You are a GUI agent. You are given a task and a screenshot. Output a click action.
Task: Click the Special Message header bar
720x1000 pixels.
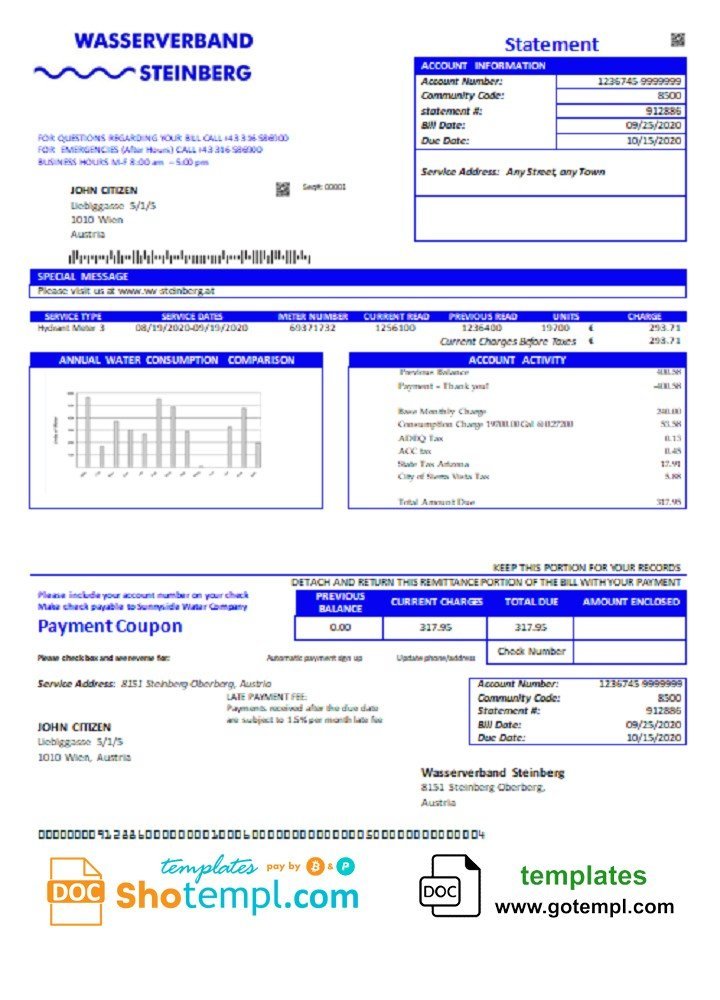tap(358, 276)
